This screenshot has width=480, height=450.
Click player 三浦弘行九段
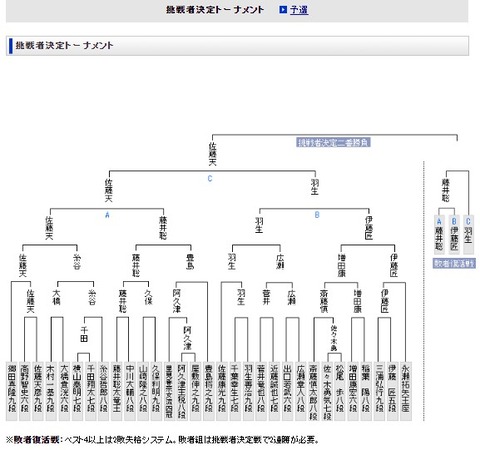[x=379, y=391]
